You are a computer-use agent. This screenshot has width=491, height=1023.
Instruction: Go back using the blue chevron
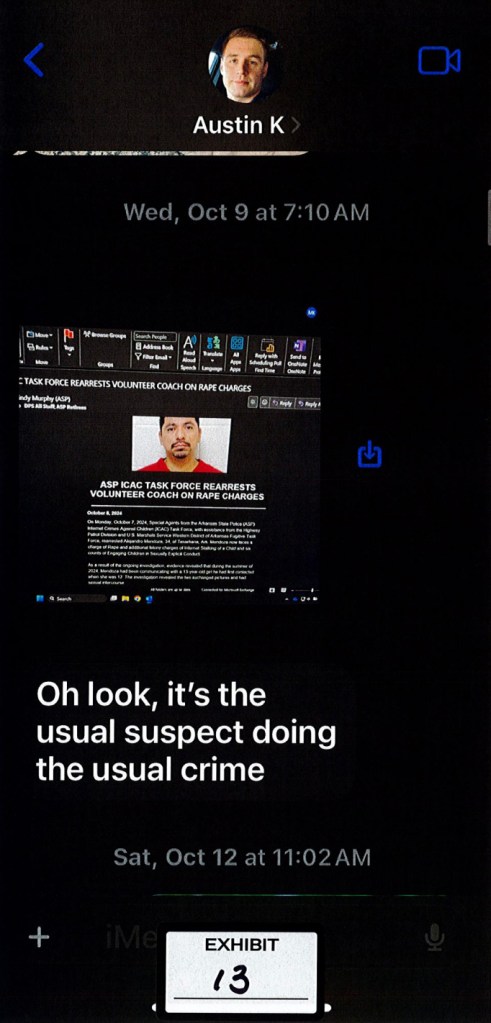[33, 60]
